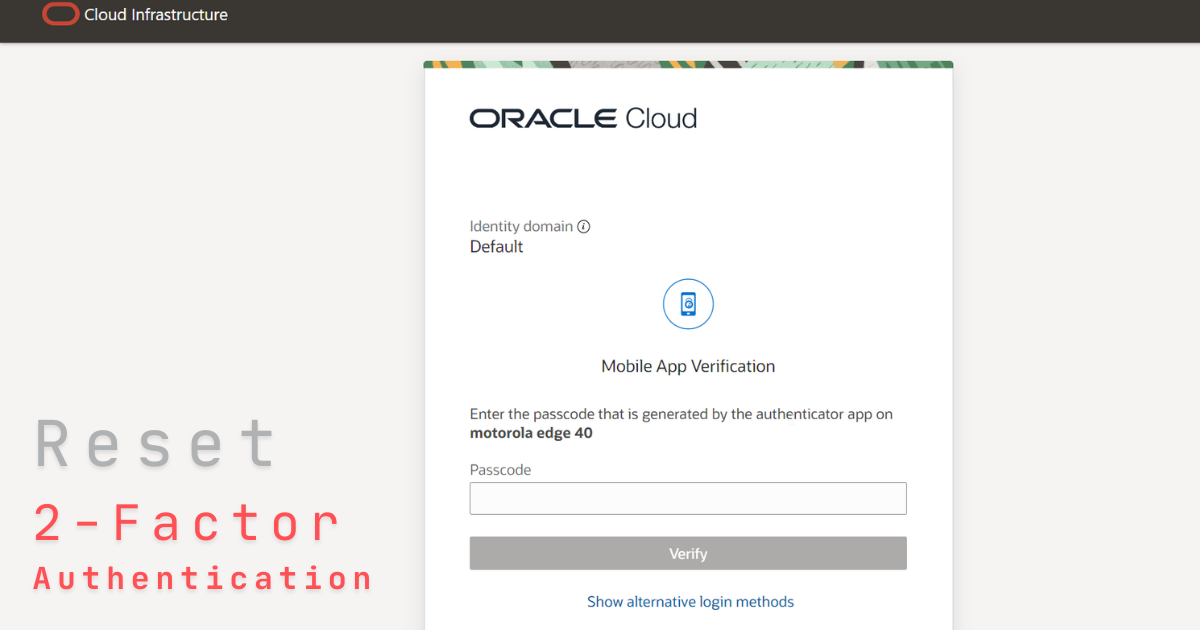Click the phone icon above Mobile App Verification

coord(688,304)
